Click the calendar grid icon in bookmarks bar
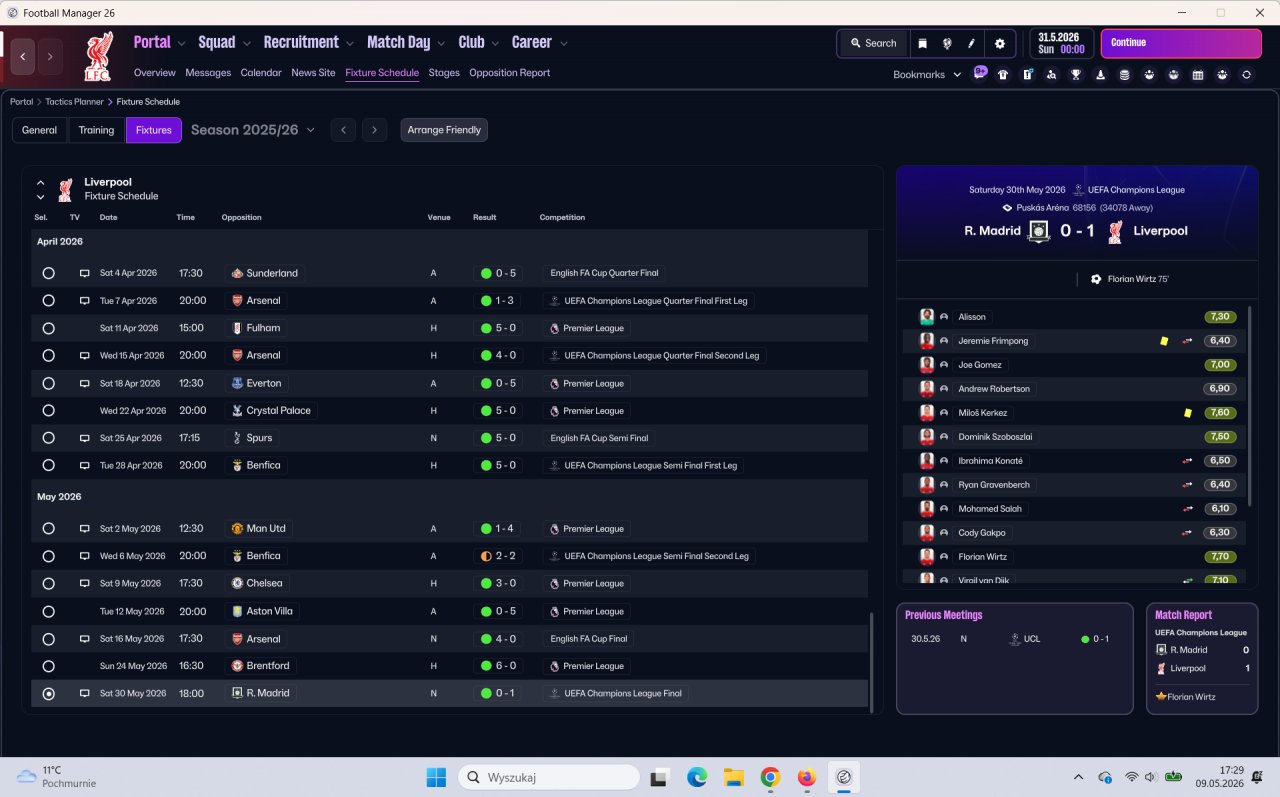Viewport: 1280px width, 797px height. (x=1198, y=74)
